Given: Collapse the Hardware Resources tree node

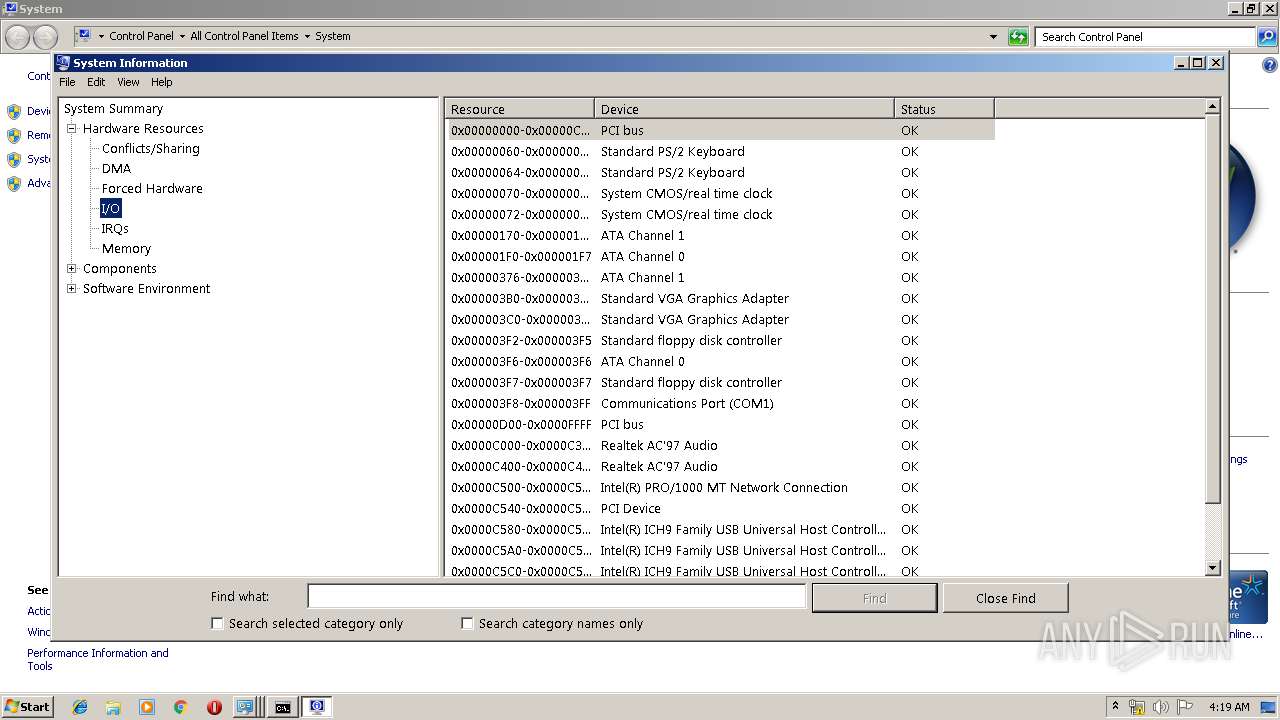Looking at the screenshot, I should (x=72, y=129).
